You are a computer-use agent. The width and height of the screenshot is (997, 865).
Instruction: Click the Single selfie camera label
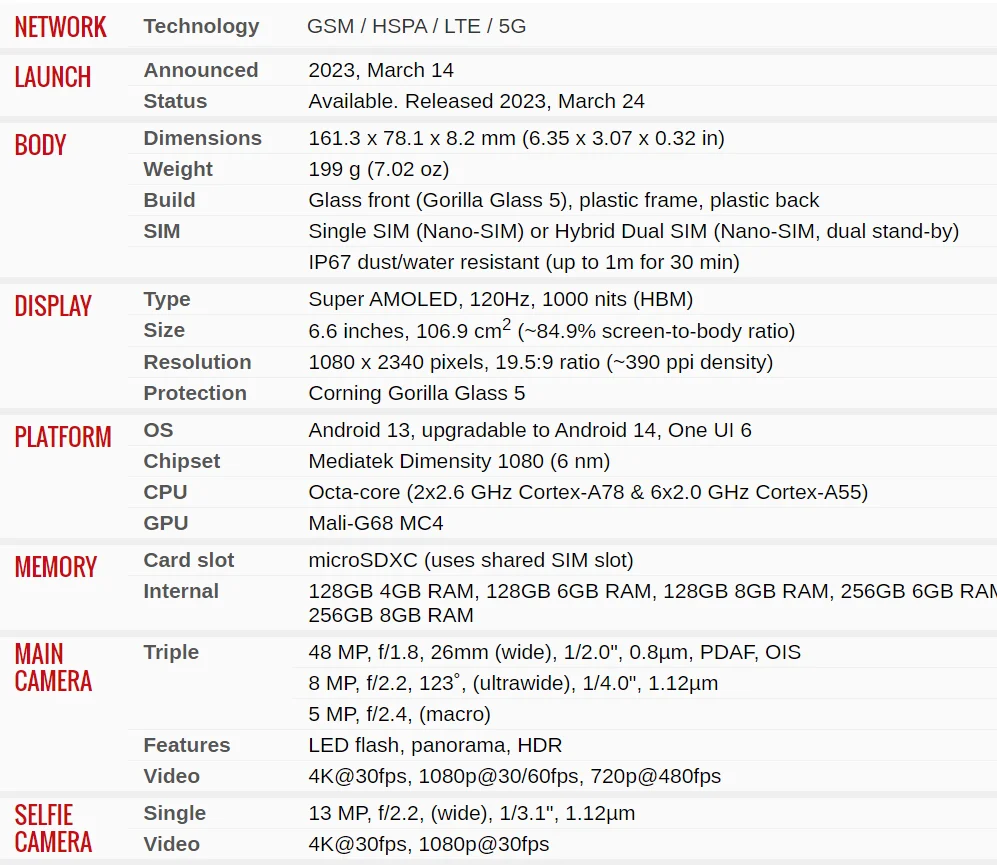[x=174, y=813]
